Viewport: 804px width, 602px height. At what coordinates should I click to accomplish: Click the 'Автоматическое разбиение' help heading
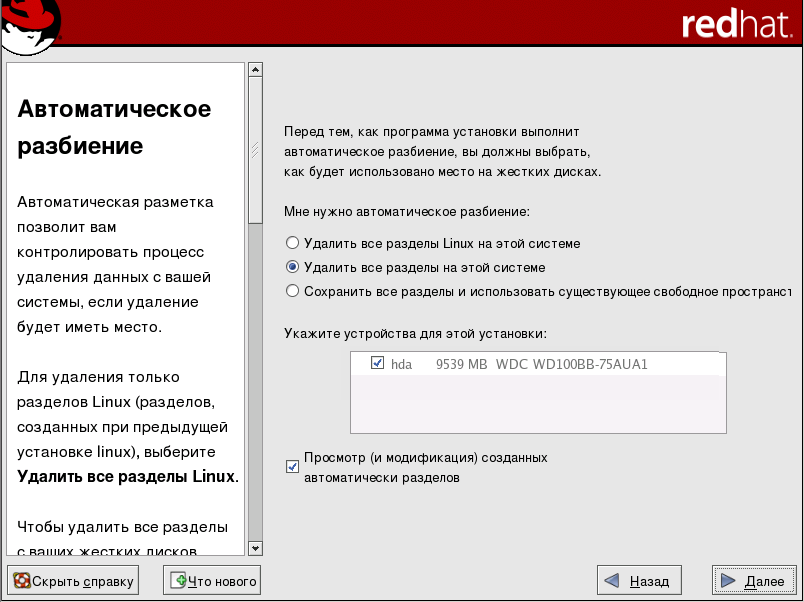(114, 127)
